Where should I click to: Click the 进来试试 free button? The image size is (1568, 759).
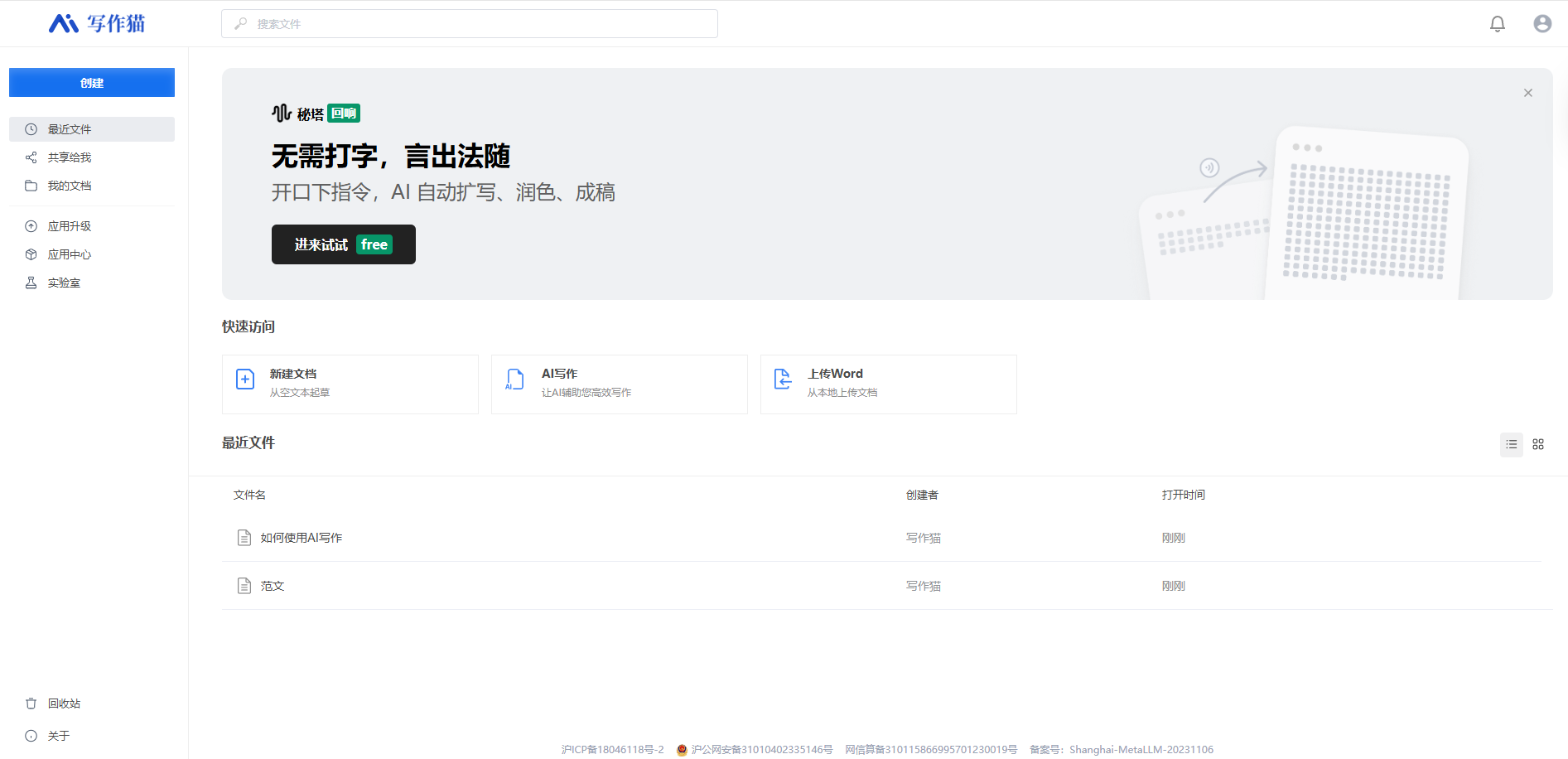(x=344, y=244)
